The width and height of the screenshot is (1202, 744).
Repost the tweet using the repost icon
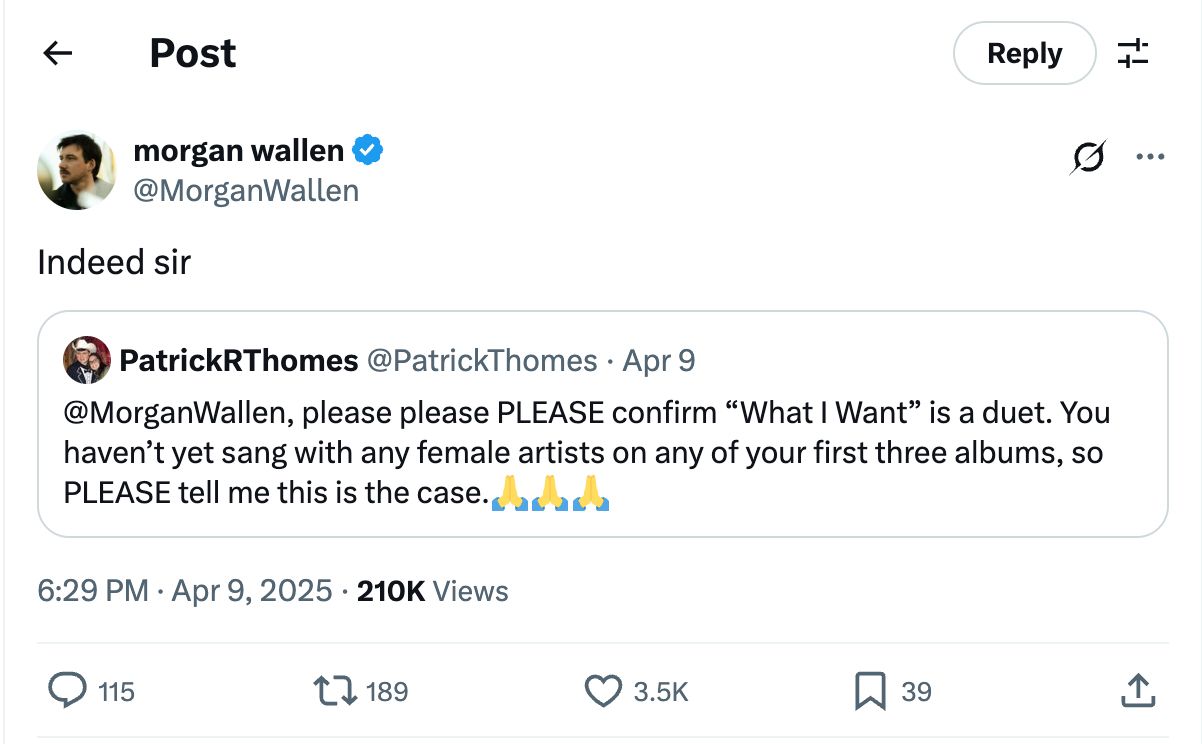pos(337,691)
